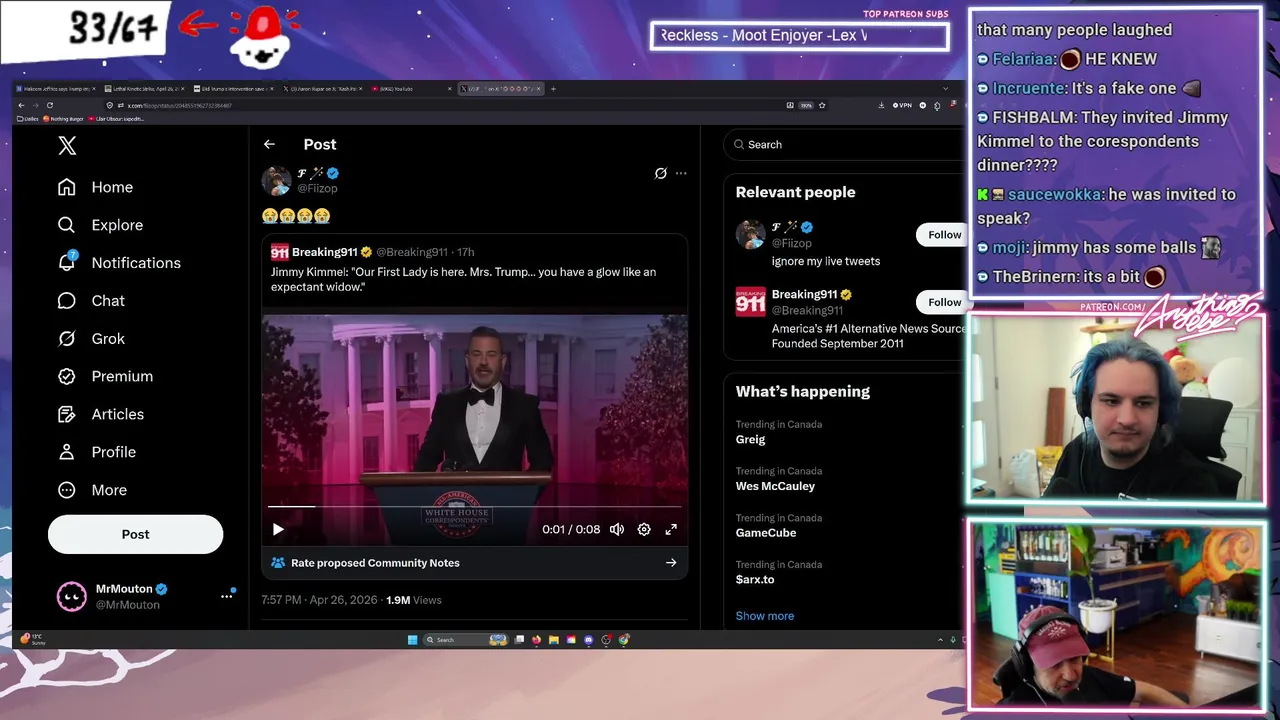
Task: Seek on the video progress bar
Action: [x=475, y=507]
